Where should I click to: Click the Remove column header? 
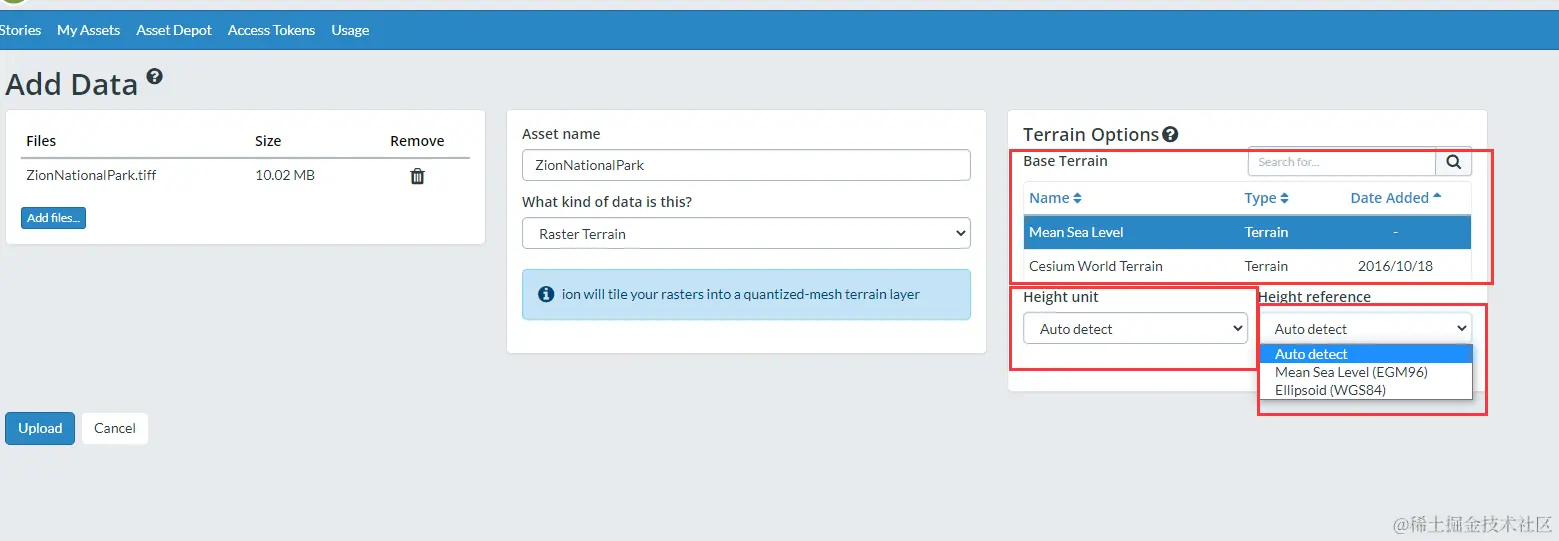click(417, 141)
